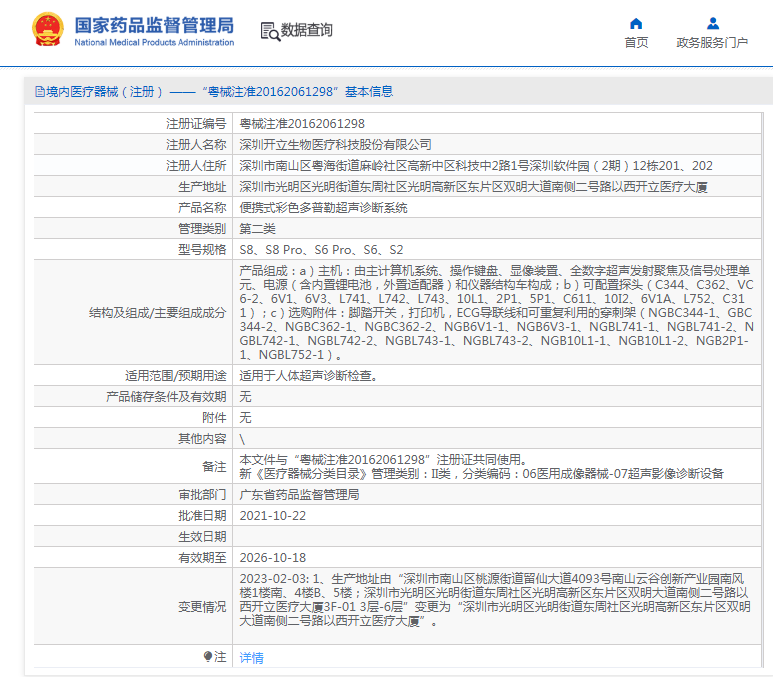The height and width of the screenshot is (677, 773).
Task: Select model spec S8、S8 Pro、S6 Pro、S6、S2
Action: [x=321, y=250]
